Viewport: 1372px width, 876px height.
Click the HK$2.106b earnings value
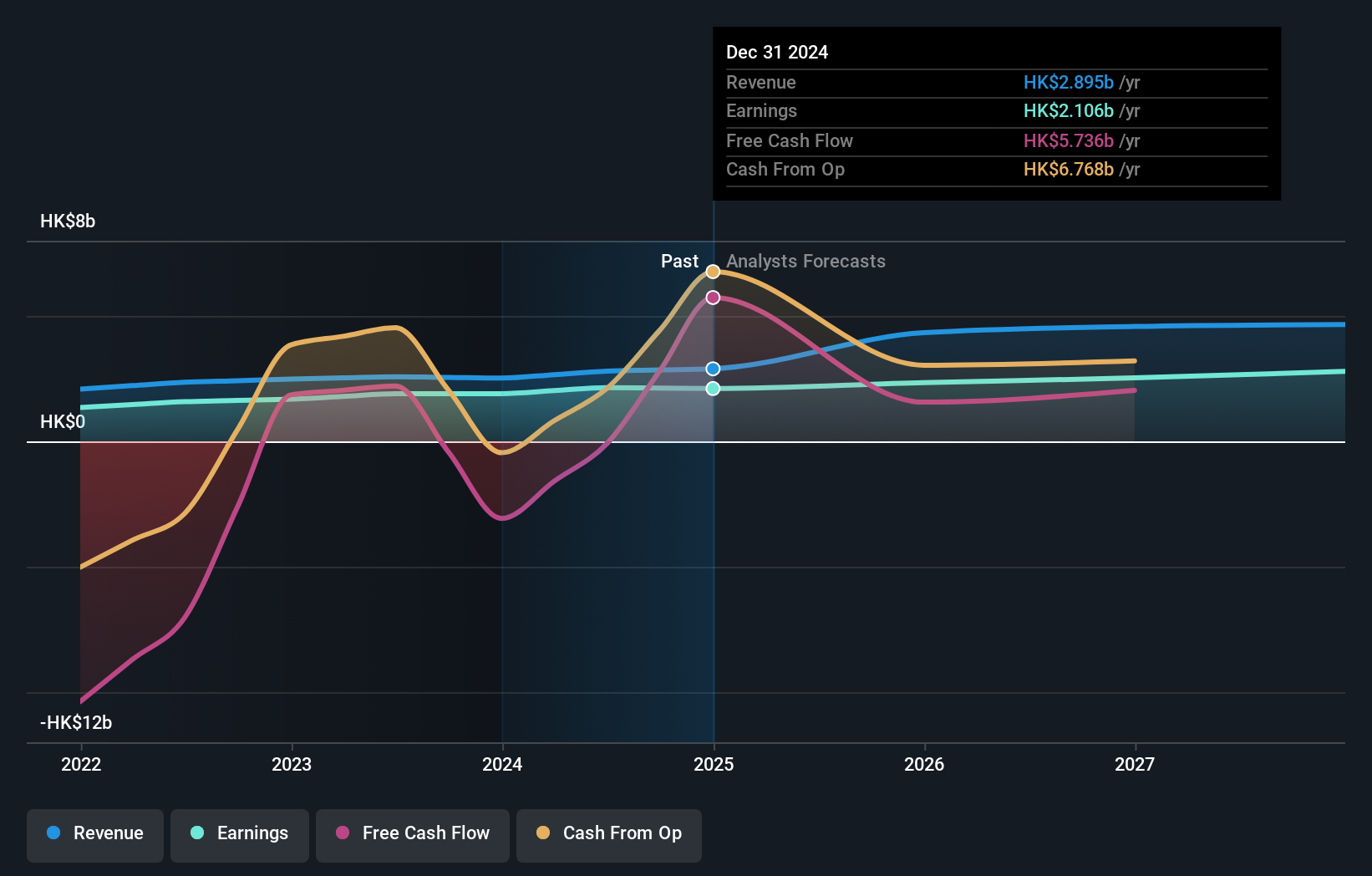(x=1069, y=111)
